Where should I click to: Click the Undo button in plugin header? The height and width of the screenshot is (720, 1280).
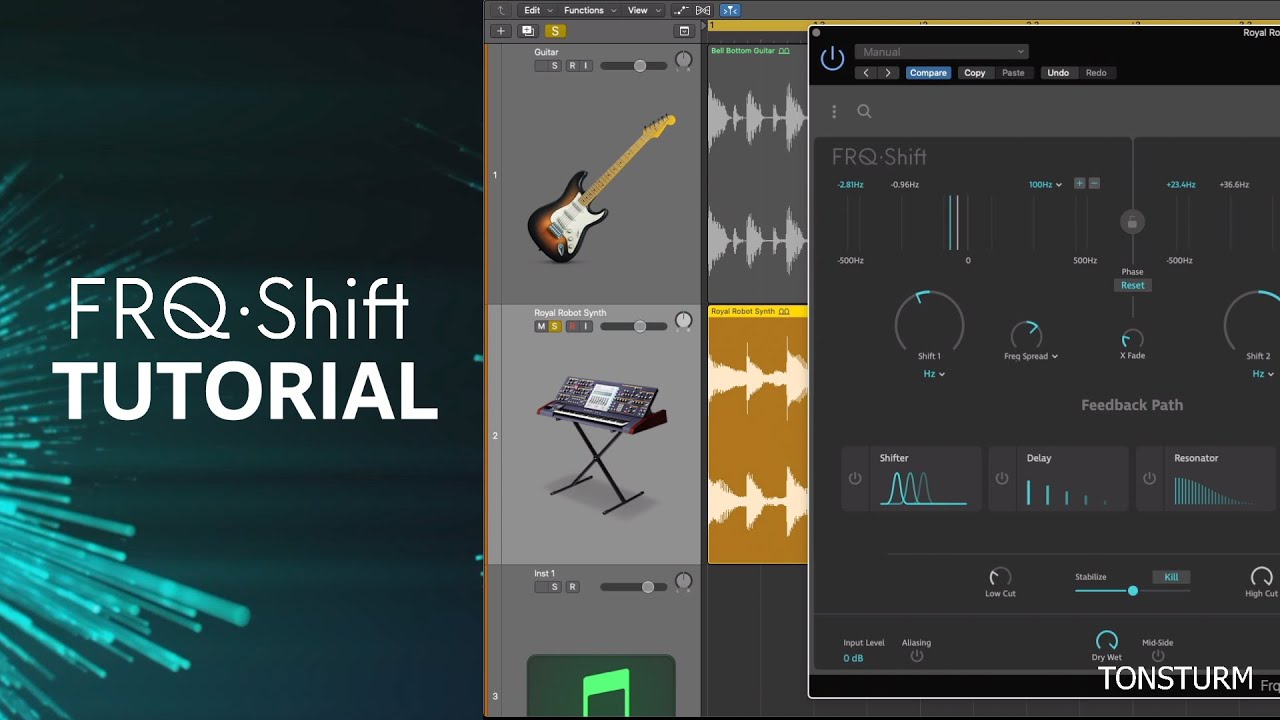pos(1058,73)
